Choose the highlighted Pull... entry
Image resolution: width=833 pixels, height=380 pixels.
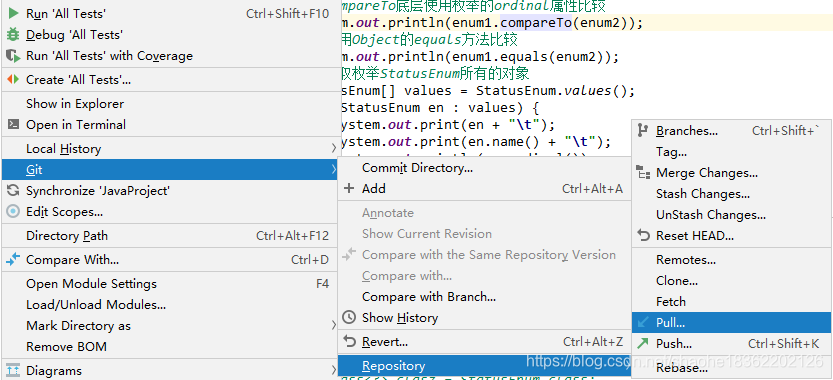[732, 322]
